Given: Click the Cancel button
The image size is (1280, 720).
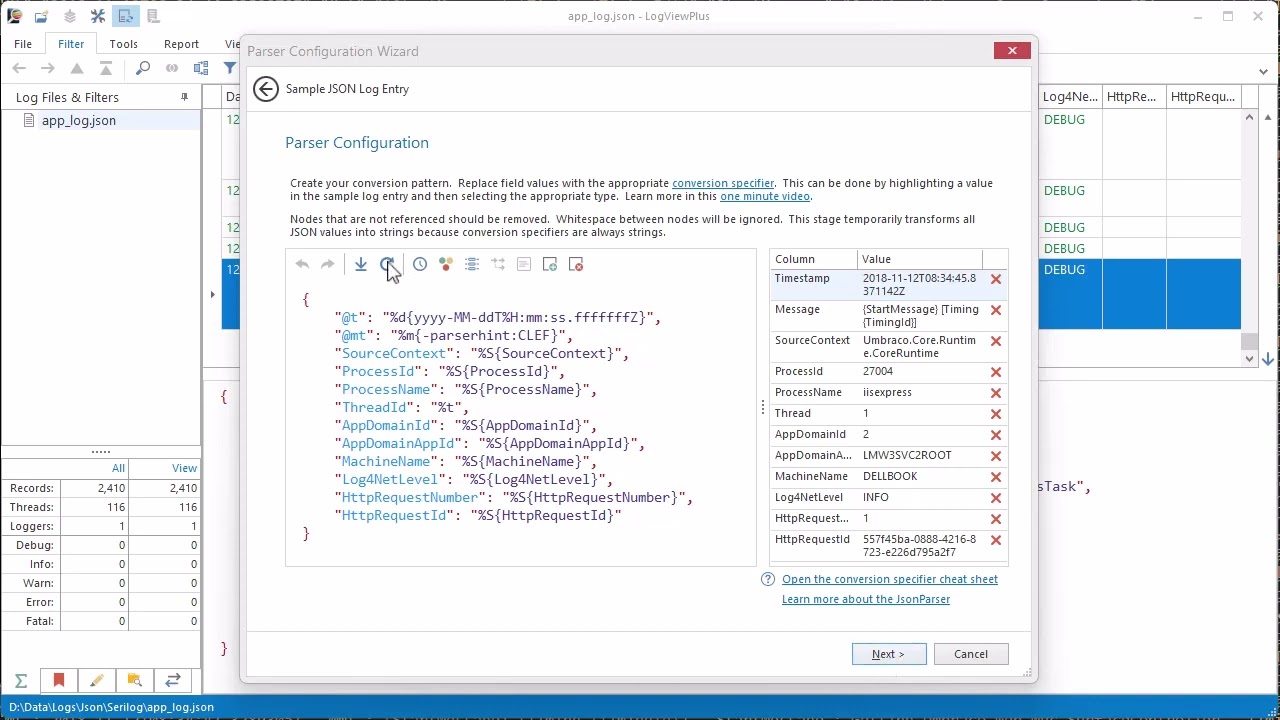Looking at the screenshot, I should click(971, 654).
